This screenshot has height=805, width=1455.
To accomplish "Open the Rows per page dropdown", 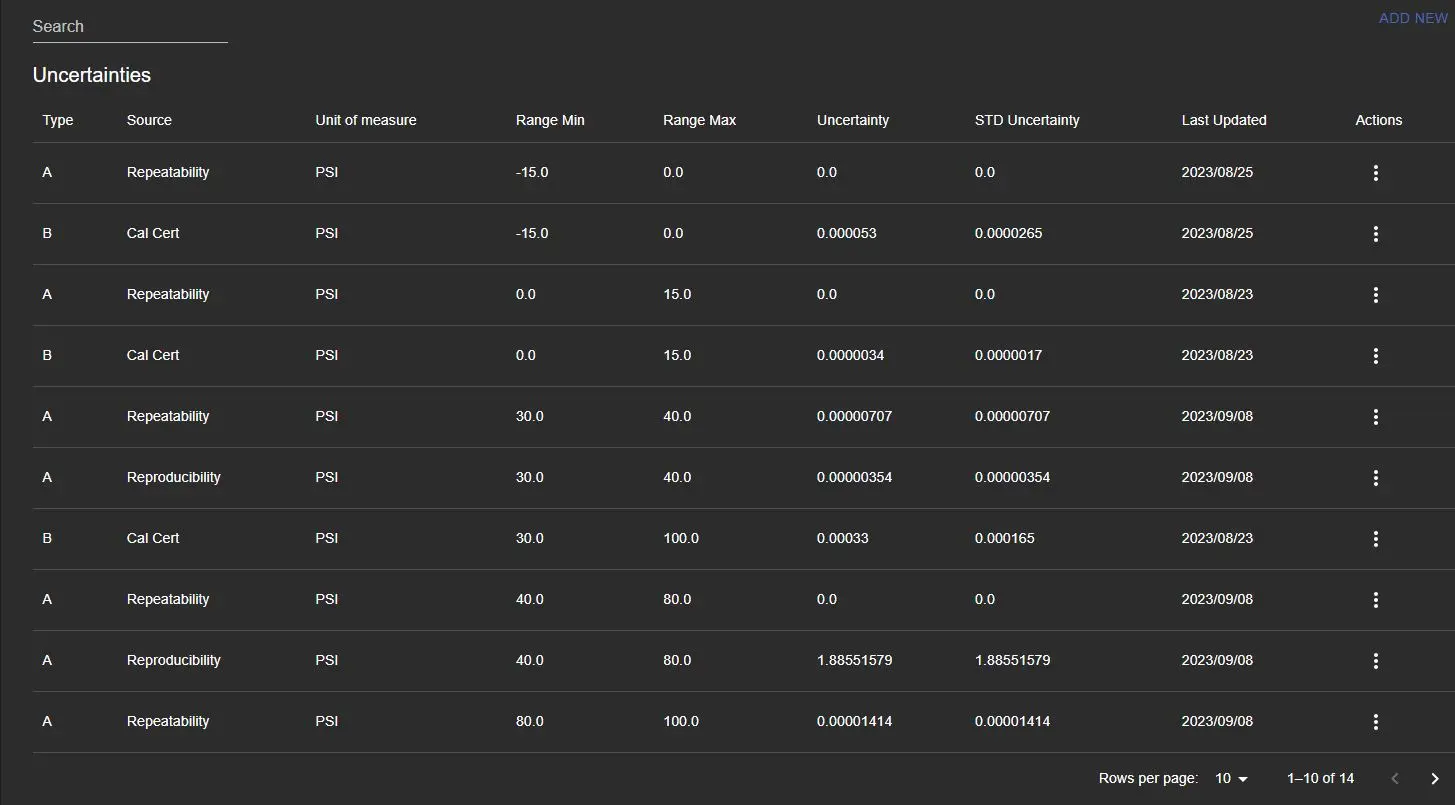I will [x=1232, y=778].
